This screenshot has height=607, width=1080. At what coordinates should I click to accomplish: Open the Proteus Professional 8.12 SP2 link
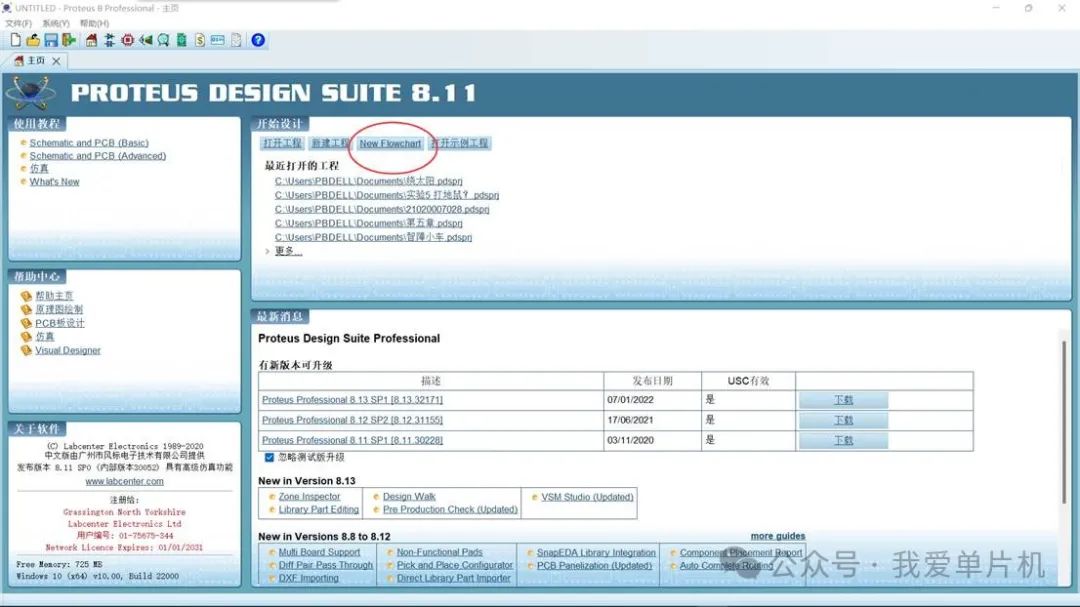[x=352, y=420]
